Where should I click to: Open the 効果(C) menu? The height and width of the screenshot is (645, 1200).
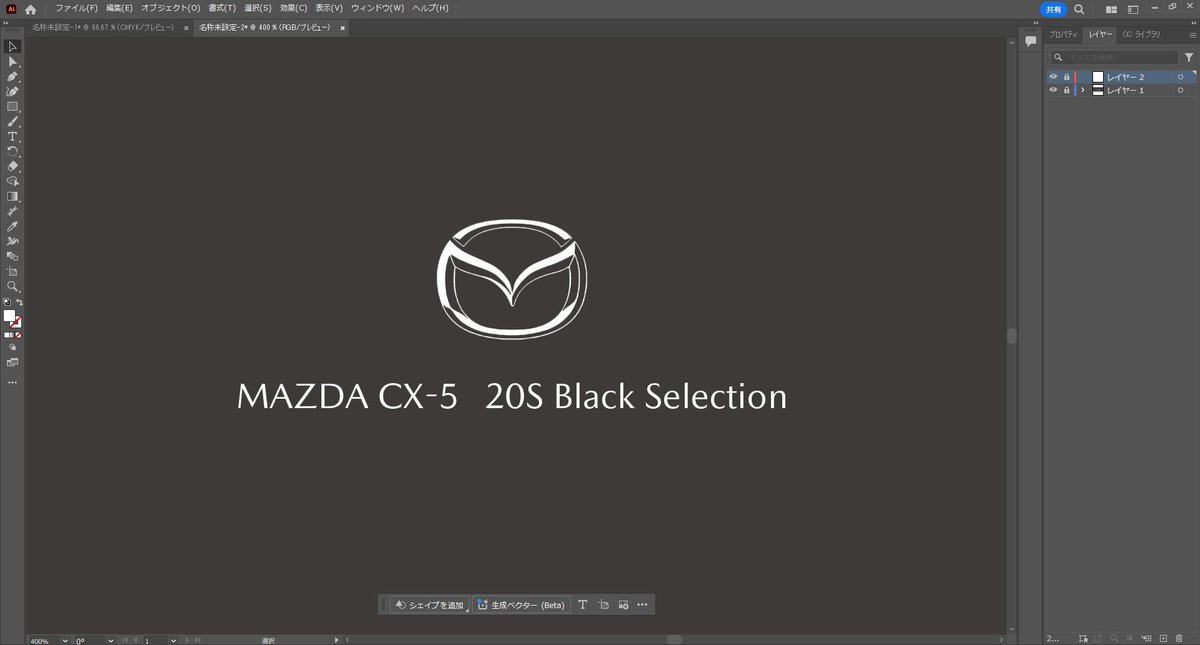295,8
